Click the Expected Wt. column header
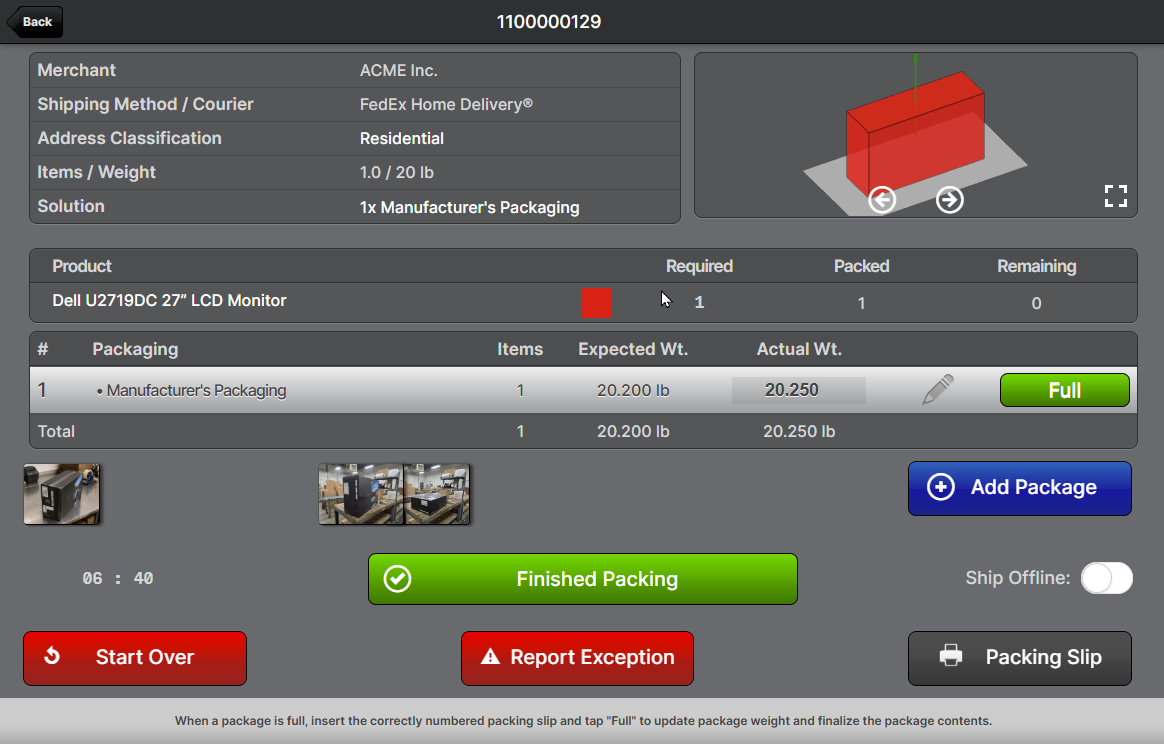This screenshot has width=1164, height=744. click(633, 350)
